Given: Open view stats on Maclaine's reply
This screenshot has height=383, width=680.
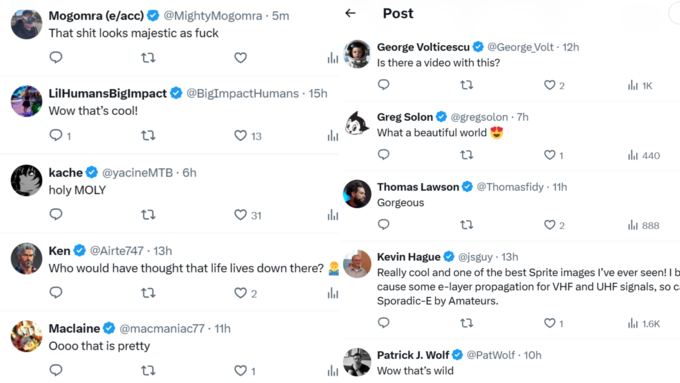Looking at the screenshot, I should 333,370.
